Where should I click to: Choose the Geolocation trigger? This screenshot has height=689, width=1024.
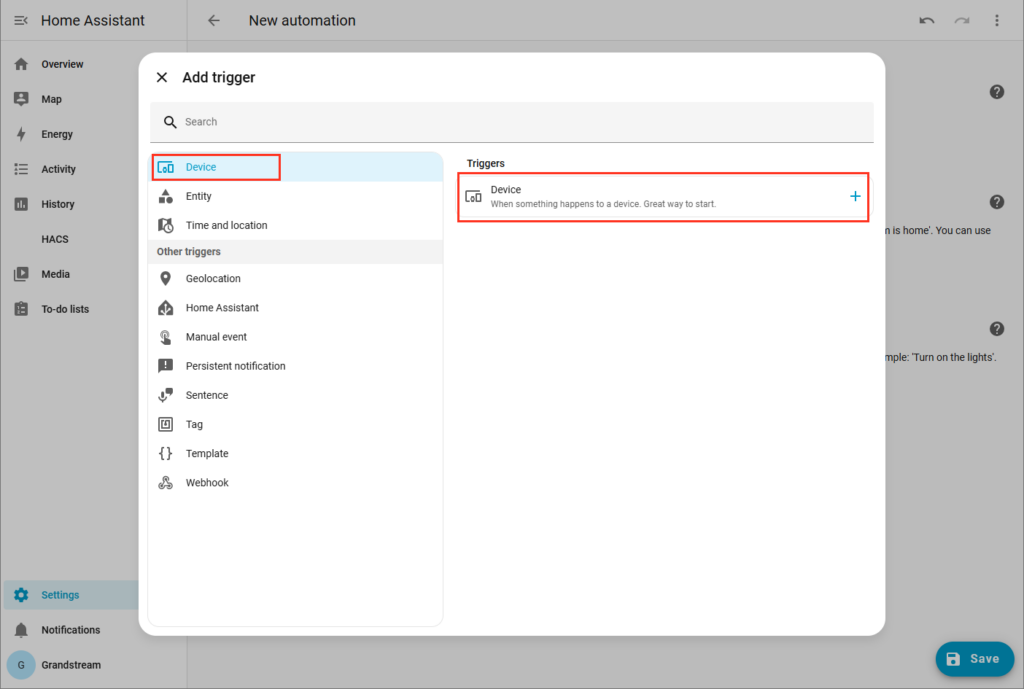pyautogui.click(x=296, y=278)
